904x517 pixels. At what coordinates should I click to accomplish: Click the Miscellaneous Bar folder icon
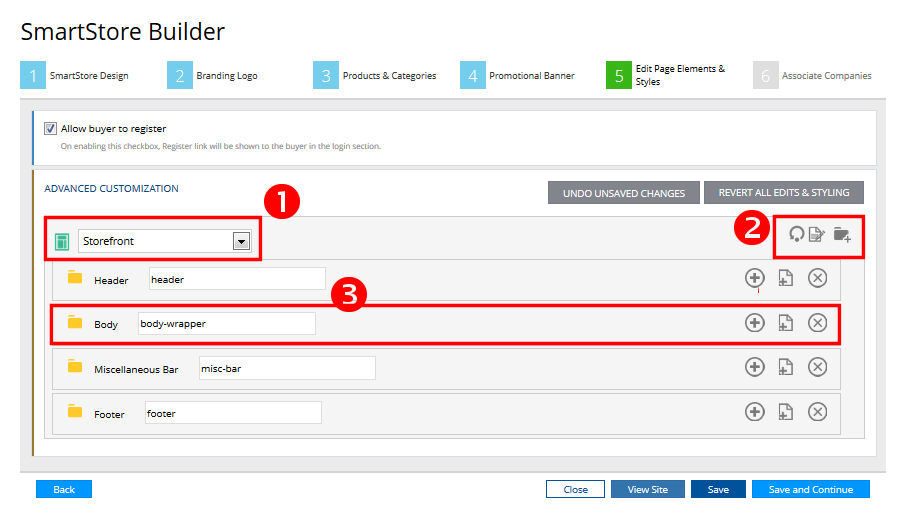point(75,366)
